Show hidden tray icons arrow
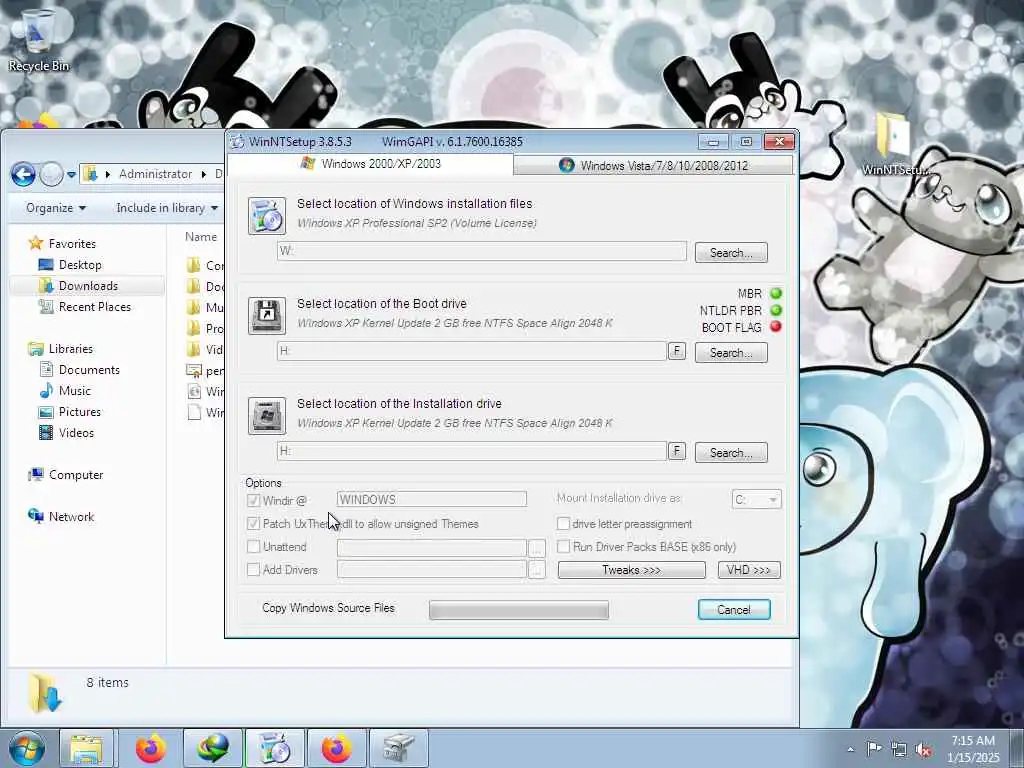Viewport: 1024px width, 768px height. [850, 749]
